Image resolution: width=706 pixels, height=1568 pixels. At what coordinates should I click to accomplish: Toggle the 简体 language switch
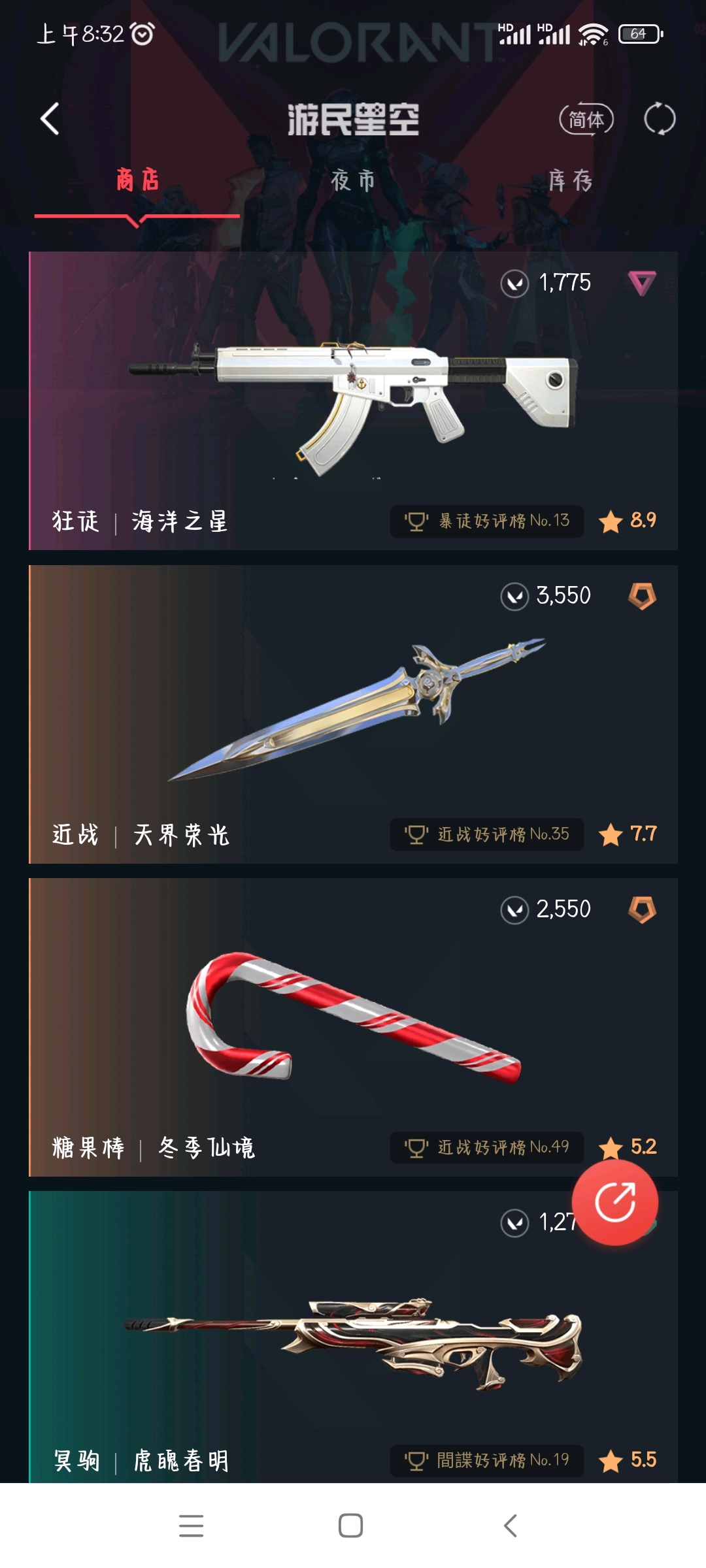click(586, 120)
